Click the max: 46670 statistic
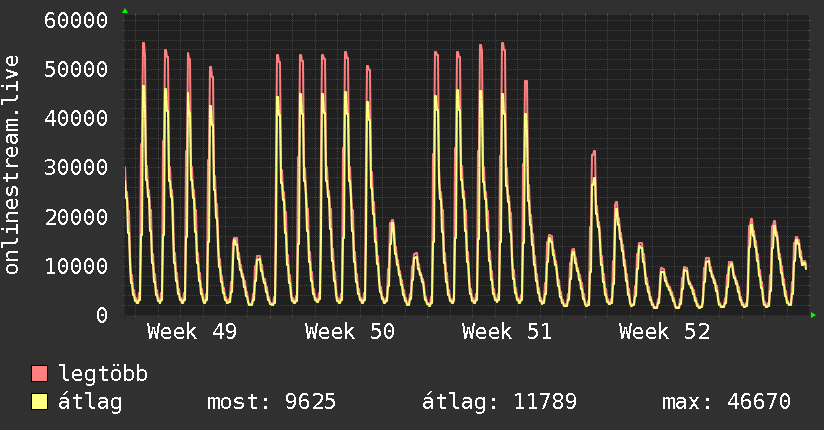 (726, 402)
